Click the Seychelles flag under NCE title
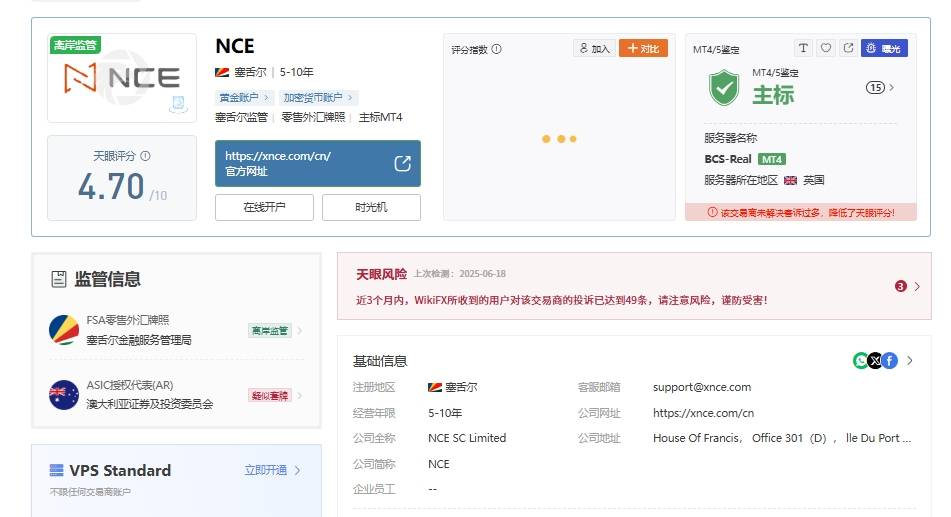The width and height of the screenshot is (951, 517). (222, 72)
